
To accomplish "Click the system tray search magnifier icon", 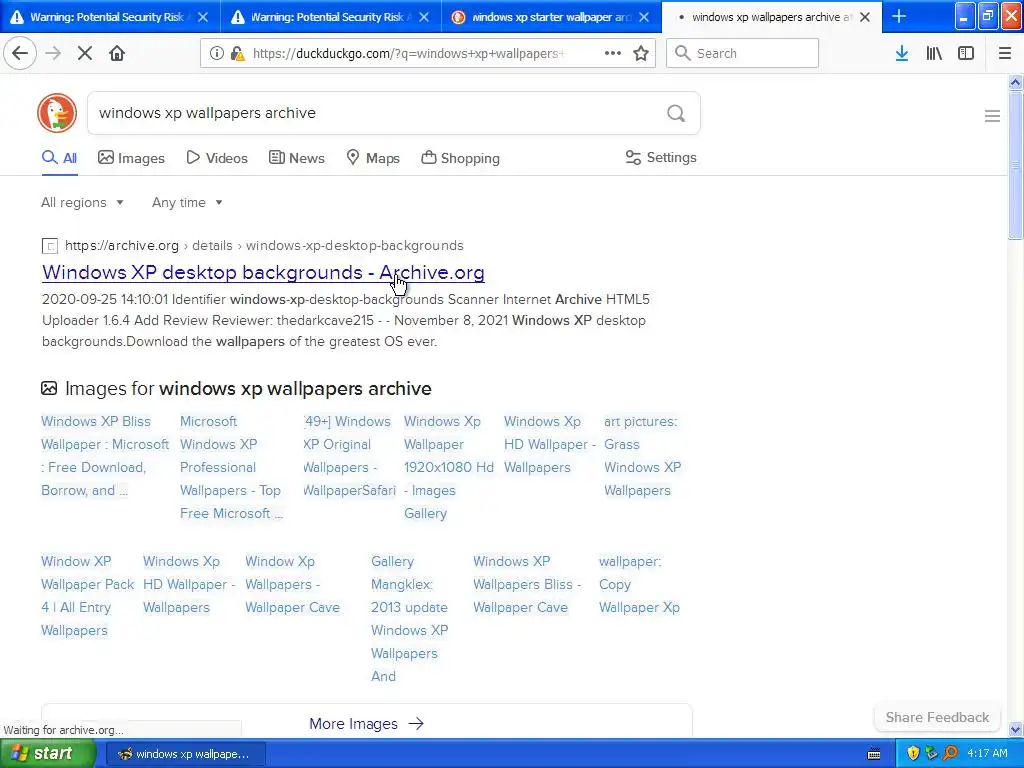I will (950, 754).
